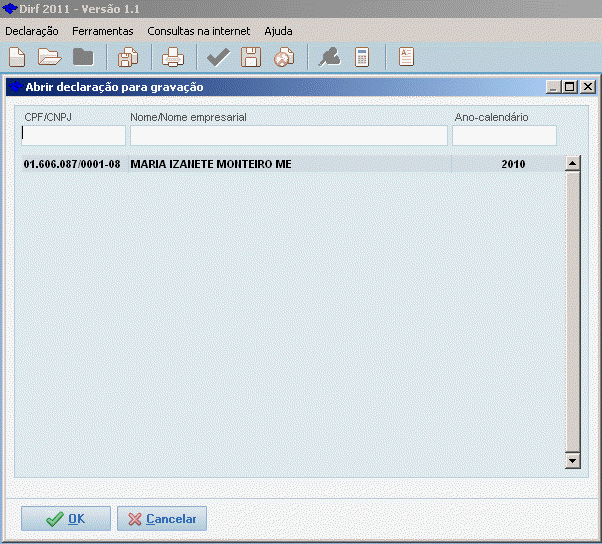The width and height of the screenshot is (602, 544).
Task: Click the globe transmit declaration icon
Action: [284, 57]
